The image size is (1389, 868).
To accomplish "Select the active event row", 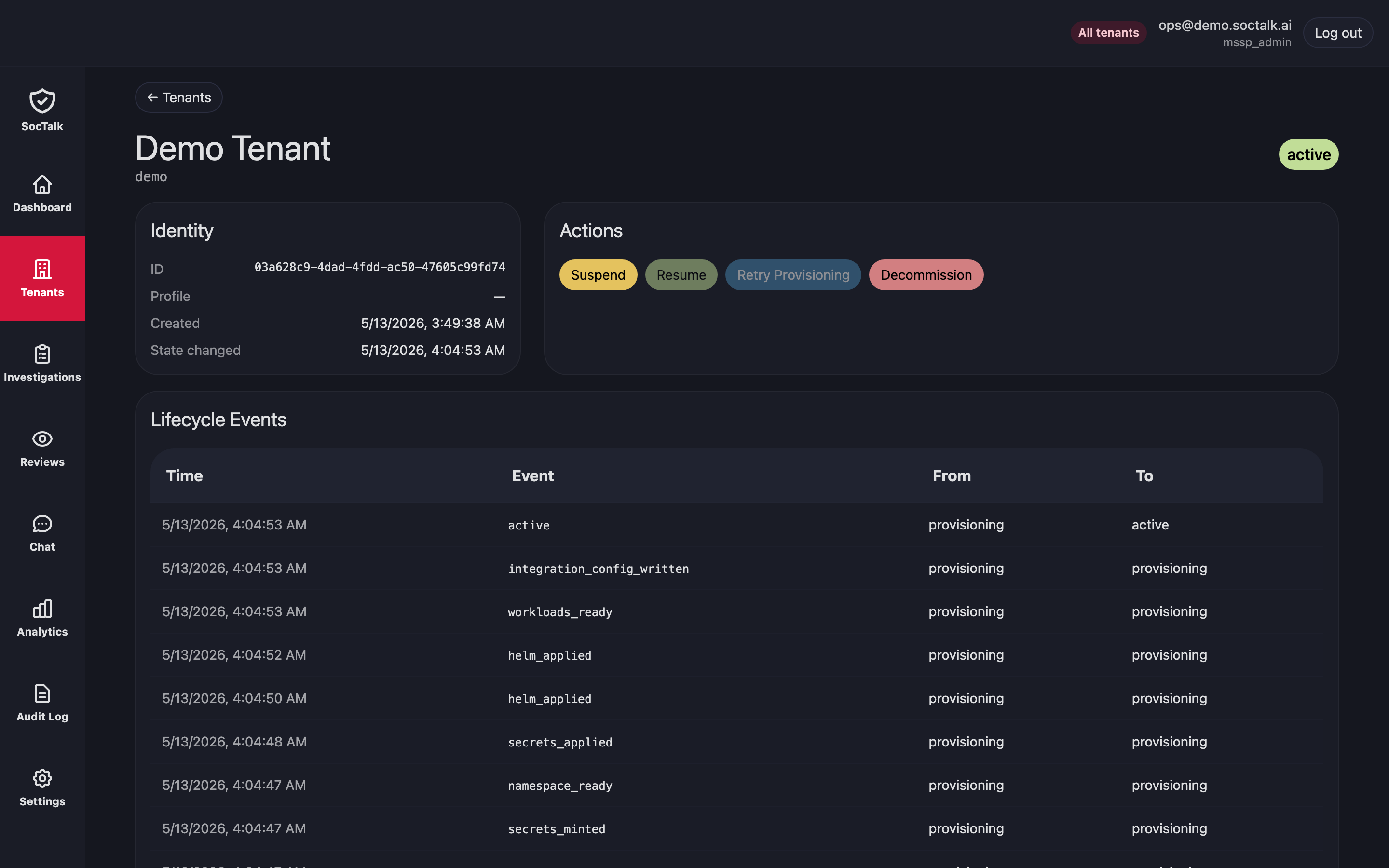I will coord(737,525).
